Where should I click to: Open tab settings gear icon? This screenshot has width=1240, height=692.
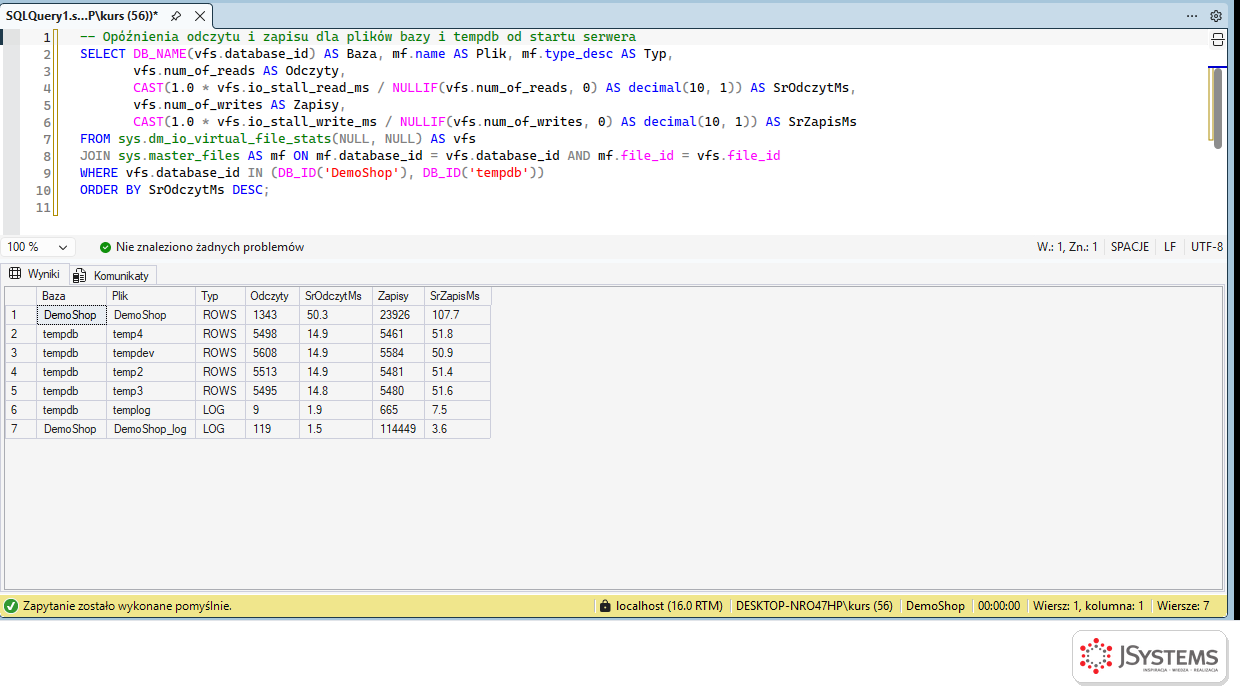(x=1216, y=16)
